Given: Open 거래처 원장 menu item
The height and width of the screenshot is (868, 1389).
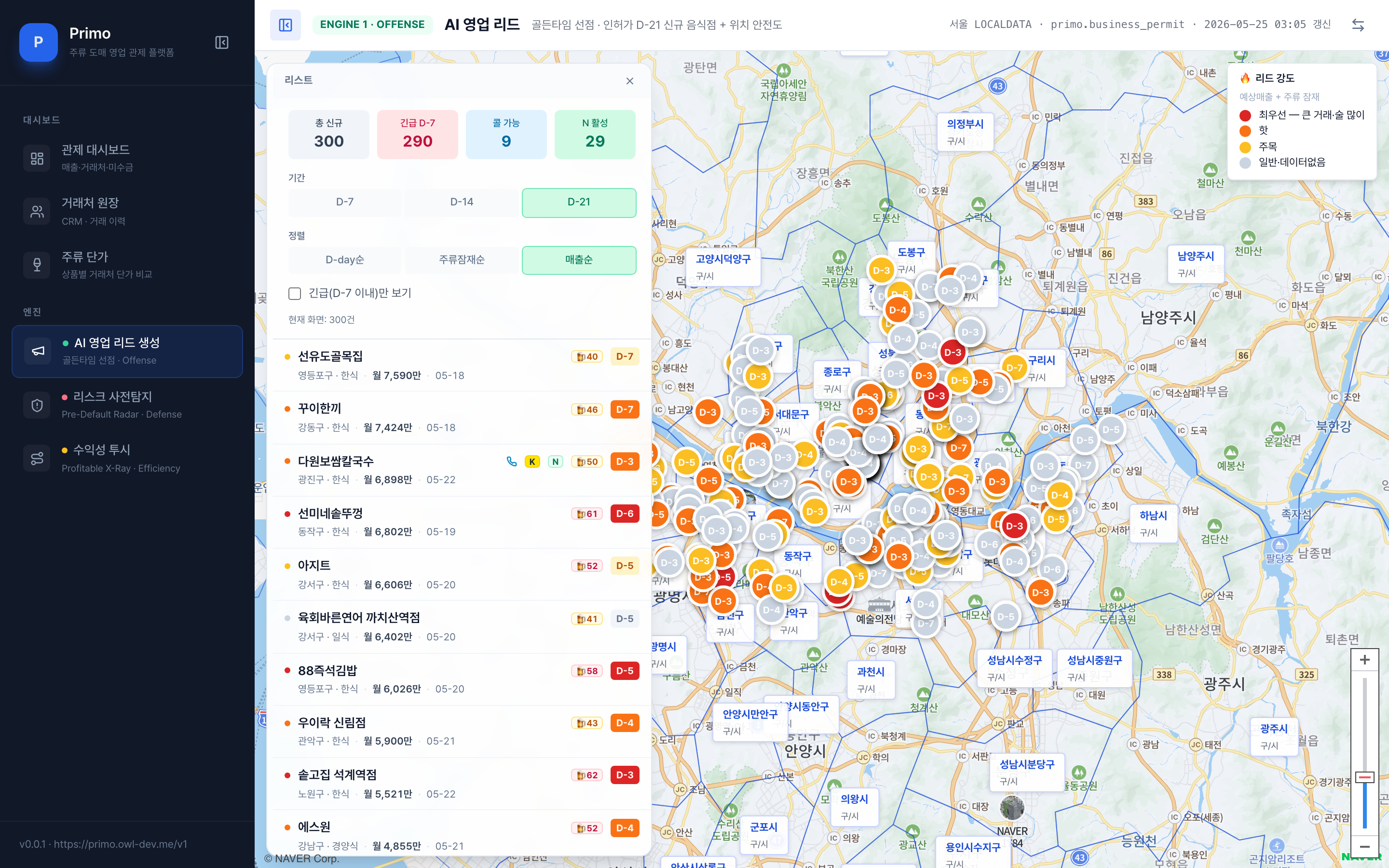Looking at the screenshot, I should [x=127, y=211].
